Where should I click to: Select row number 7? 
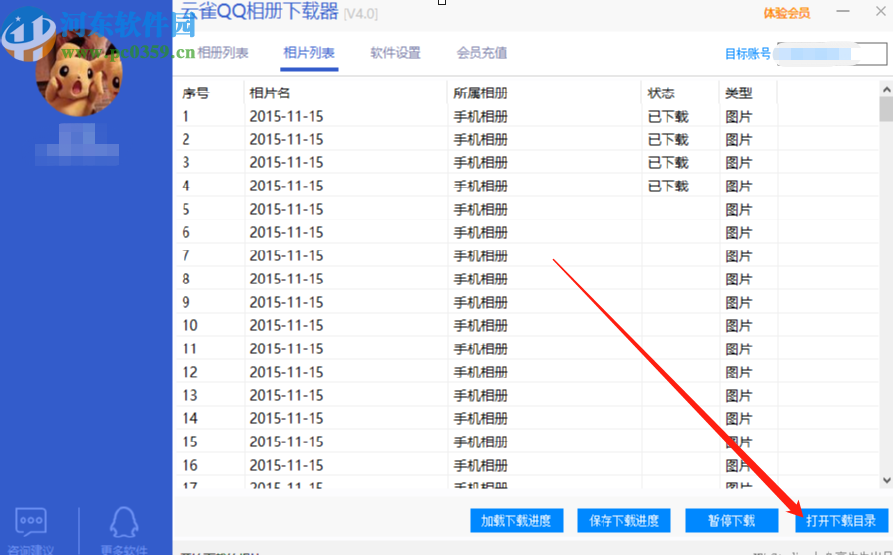pyautogui.click(x=186, y=256)
